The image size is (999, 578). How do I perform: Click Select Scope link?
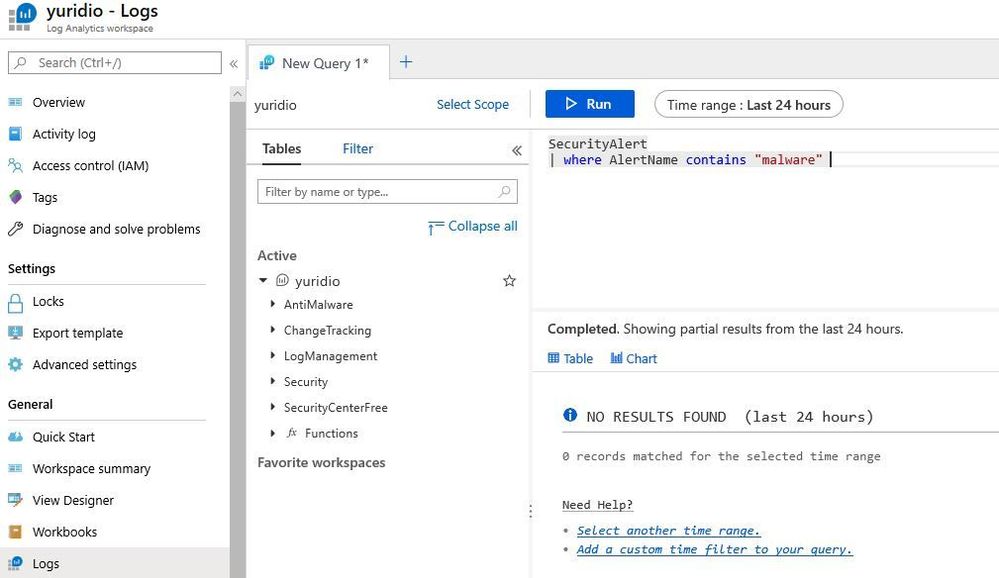tap(473, 105)
